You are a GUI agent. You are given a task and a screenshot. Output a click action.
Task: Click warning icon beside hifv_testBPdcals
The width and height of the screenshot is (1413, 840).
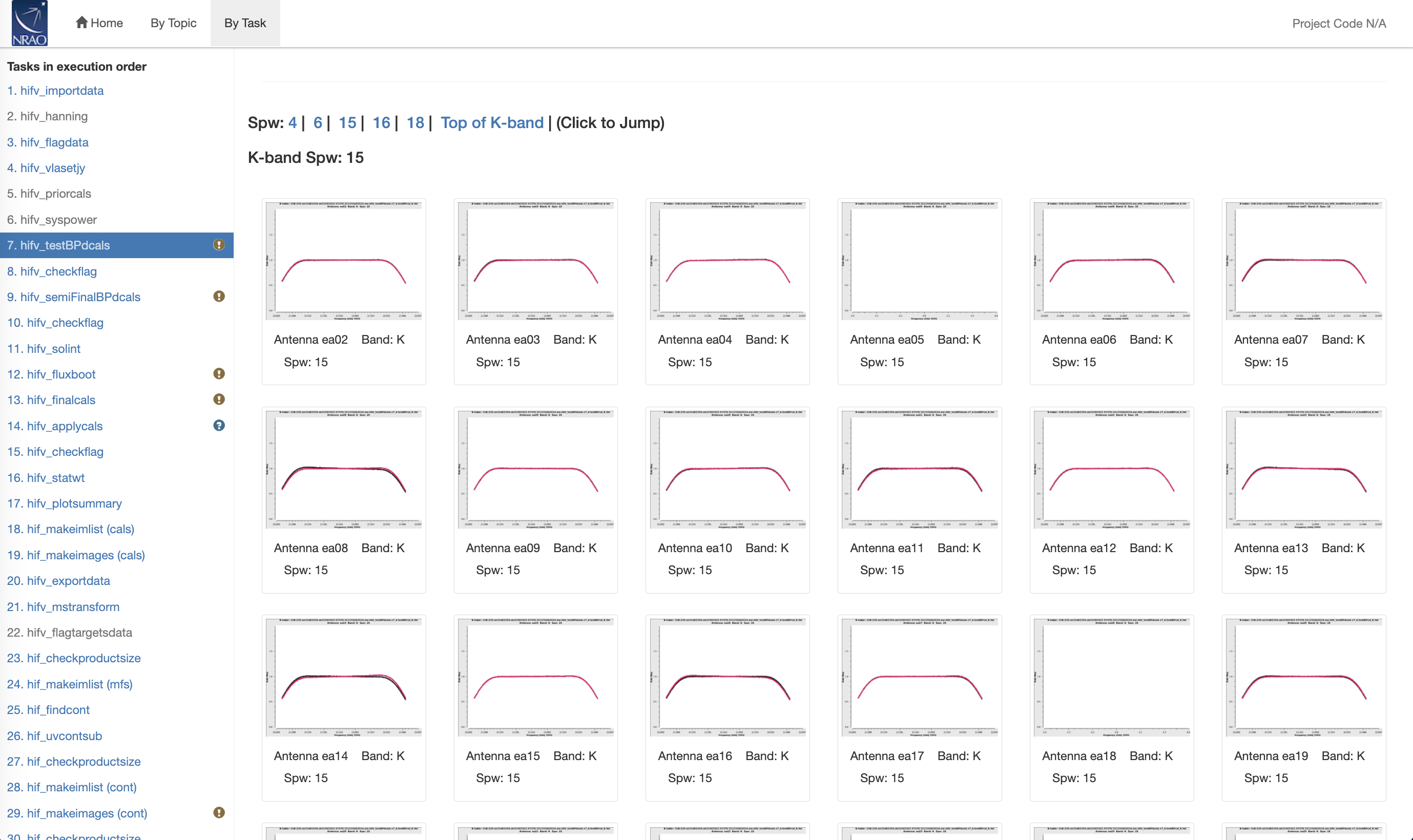[219, 245]
